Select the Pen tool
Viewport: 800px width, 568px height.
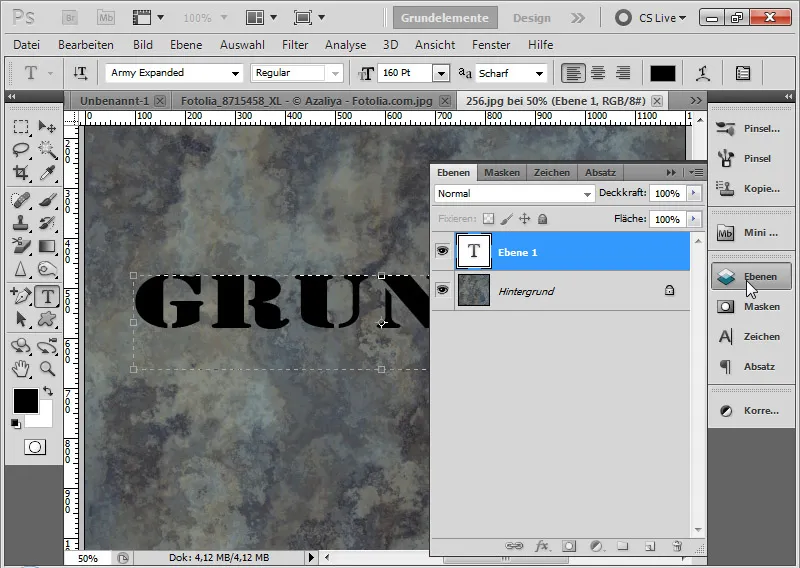[21, 296]
